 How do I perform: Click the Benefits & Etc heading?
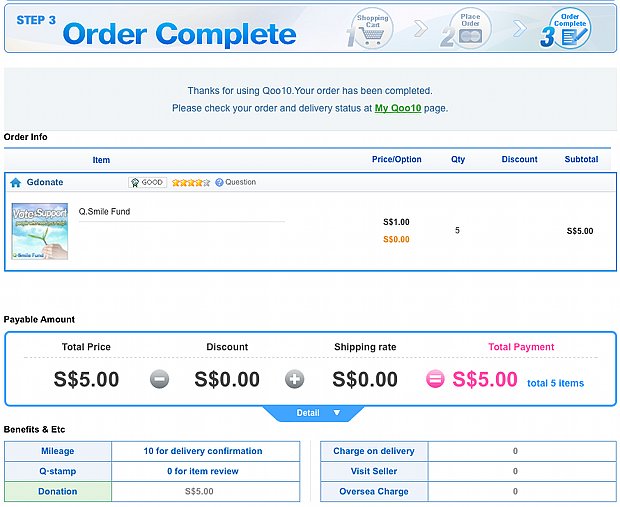pos(34,429)
